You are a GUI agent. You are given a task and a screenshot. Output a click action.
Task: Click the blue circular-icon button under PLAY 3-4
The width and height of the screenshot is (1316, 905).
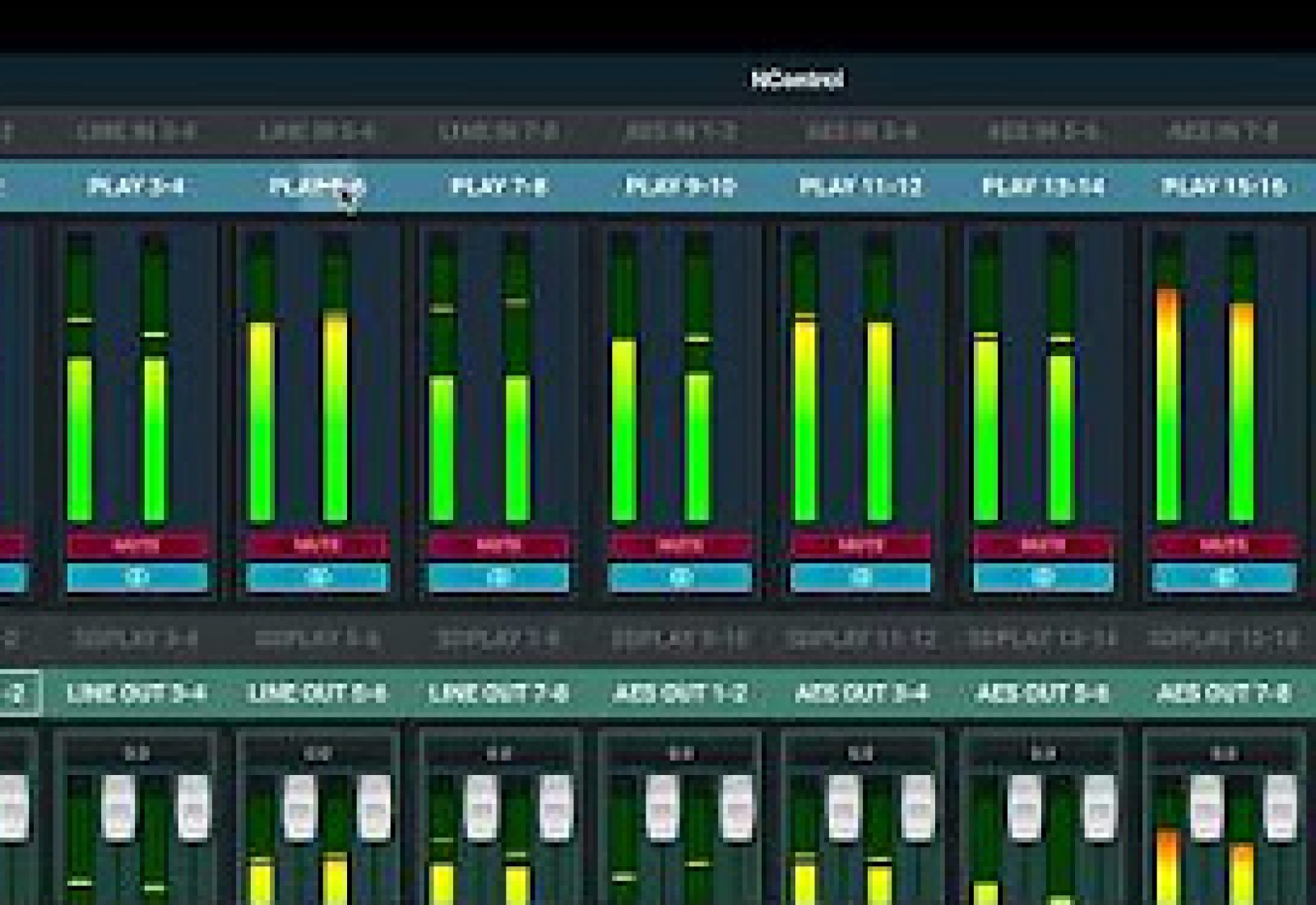(x=137, y=578)
